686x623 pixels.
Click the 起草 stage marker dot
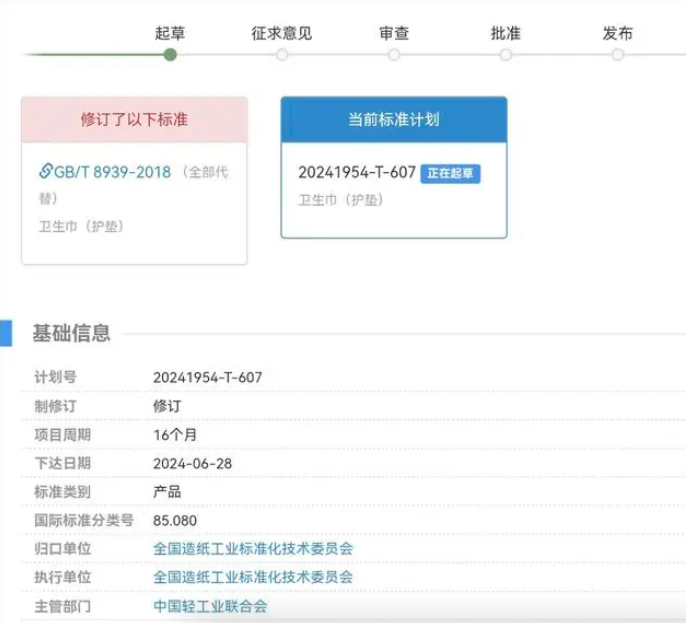[x=170, y=54]
